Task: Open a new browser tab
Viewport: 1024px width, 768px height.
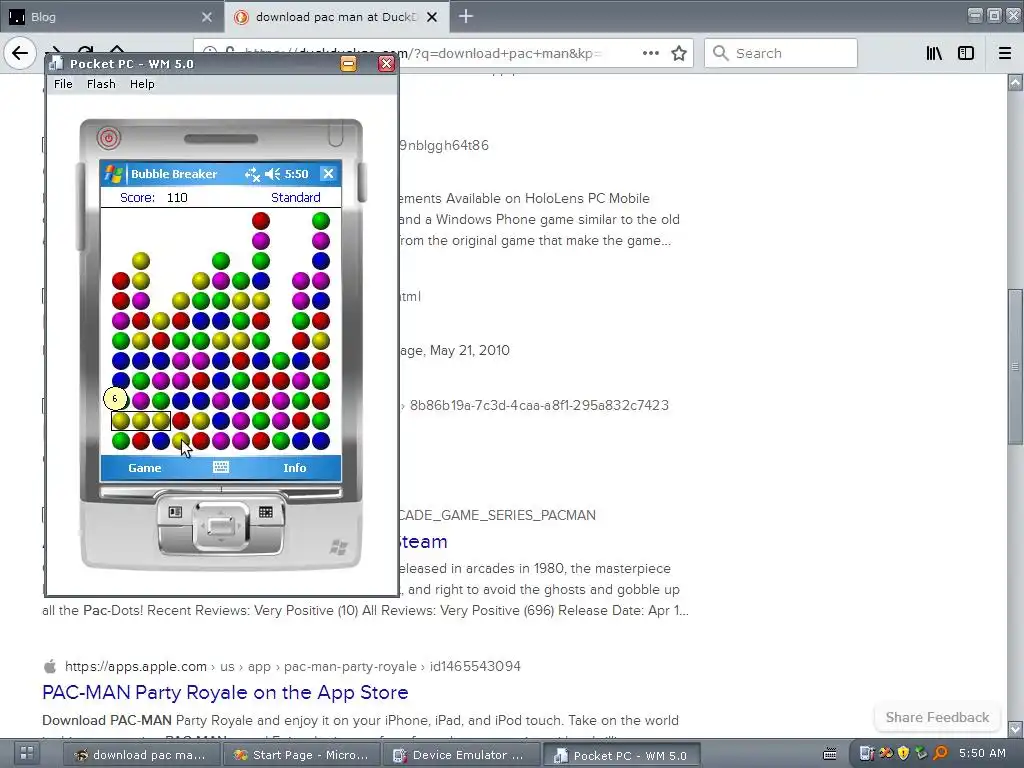Action: click(x=466, y=16)
